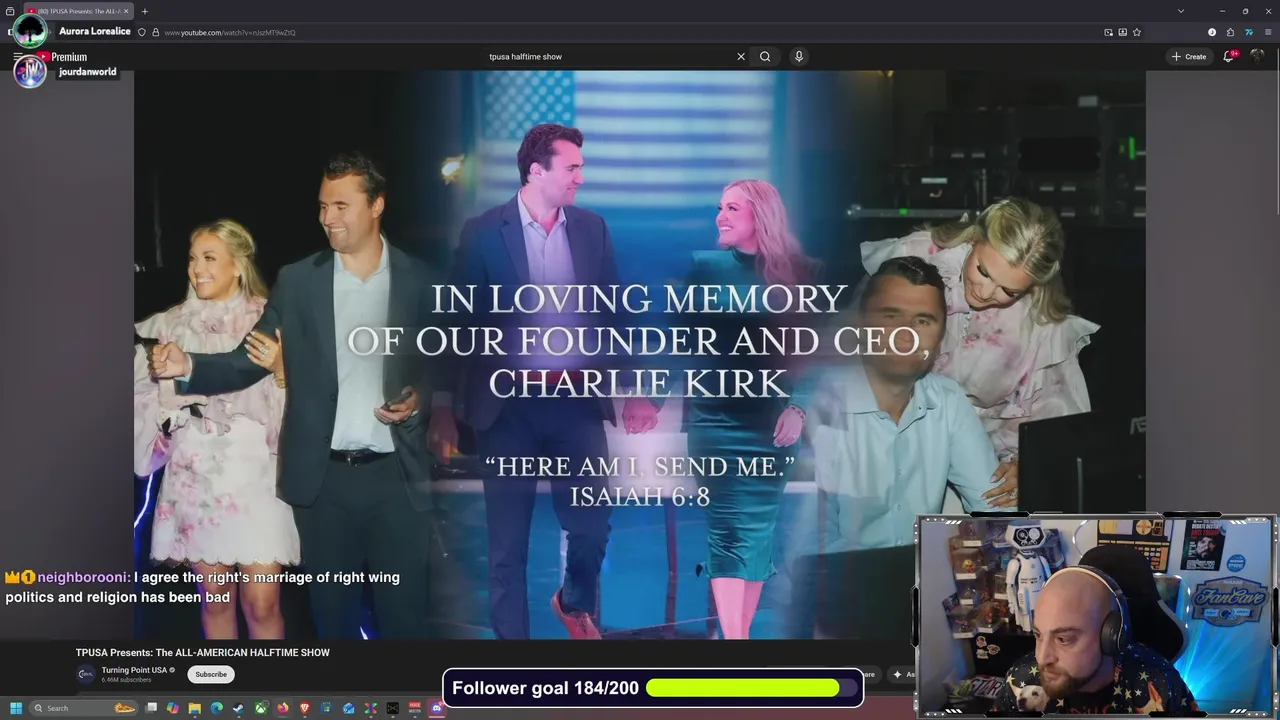
Task: Click the jourdanworld name label
Action: coord(87,72)
